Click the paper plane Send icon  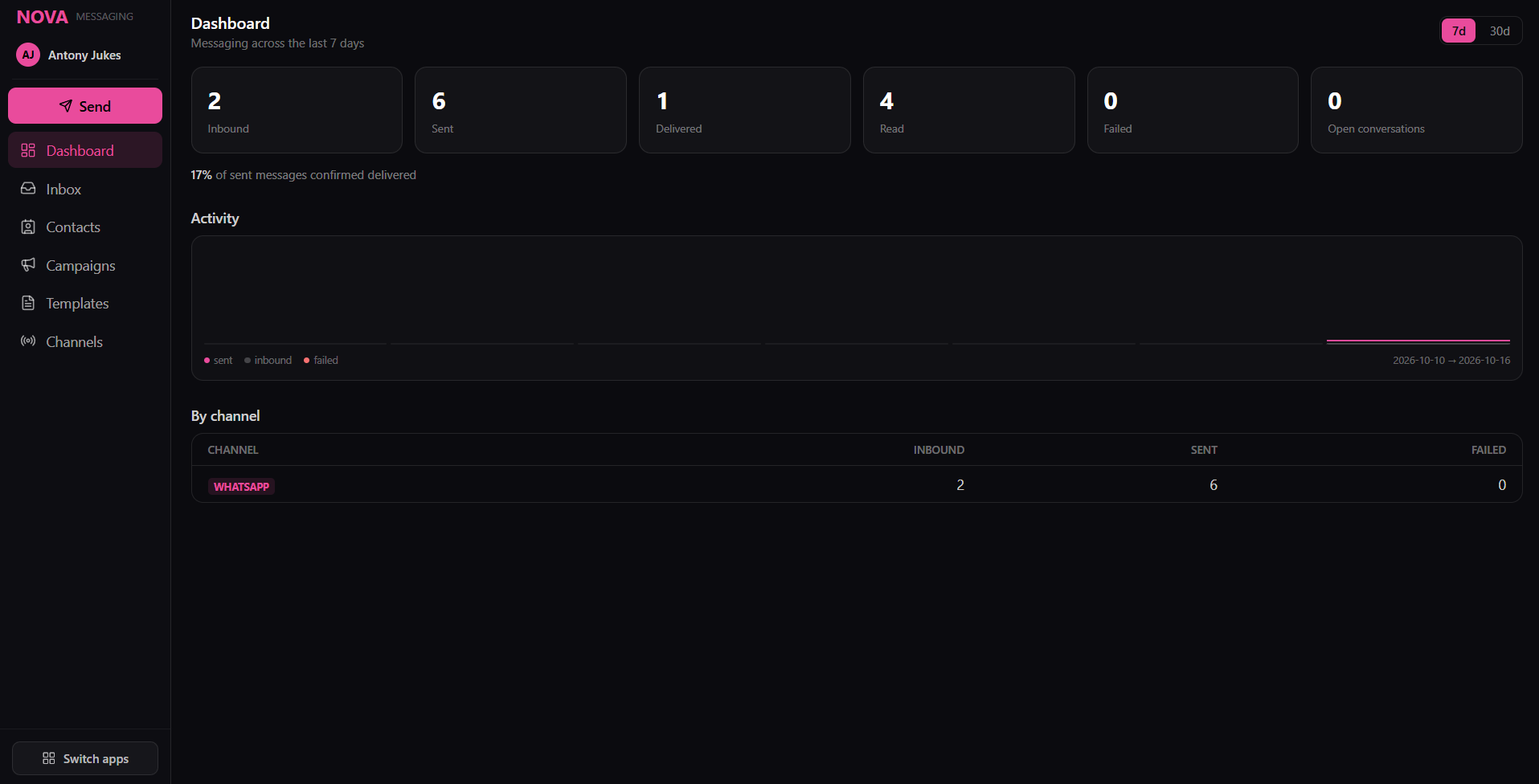tap(66, 106)
